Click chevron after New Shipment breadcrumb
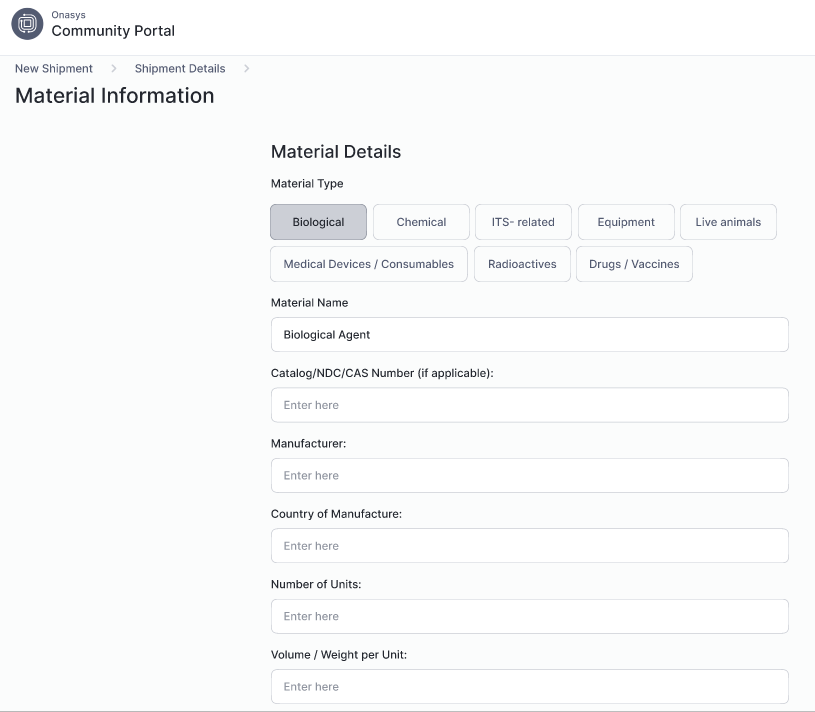Screen dimensions: 815x712 (x=114, y=69)
